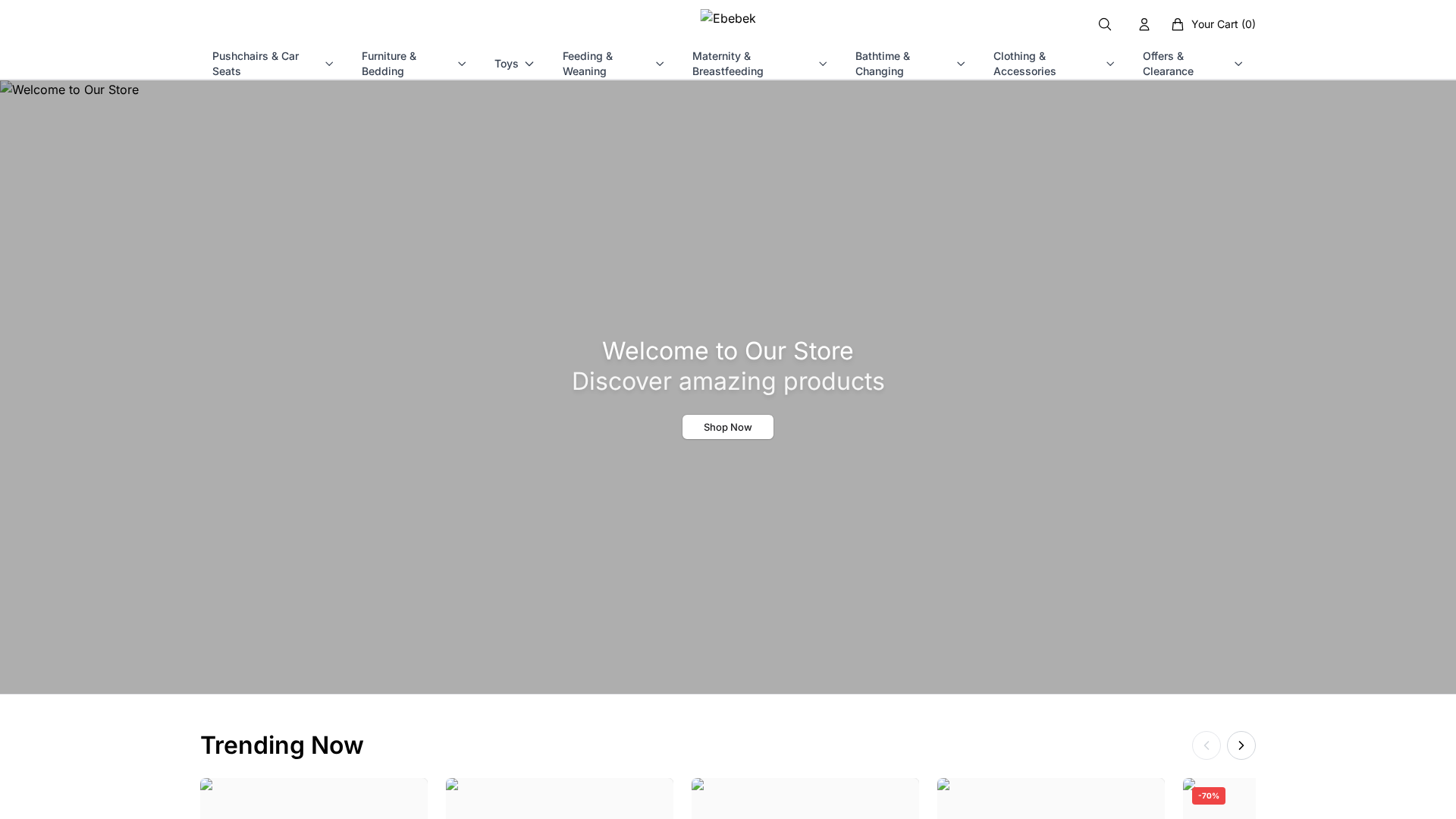Click the Shop Now button
The image size is (1456, 819).
(x=728, y=427)
